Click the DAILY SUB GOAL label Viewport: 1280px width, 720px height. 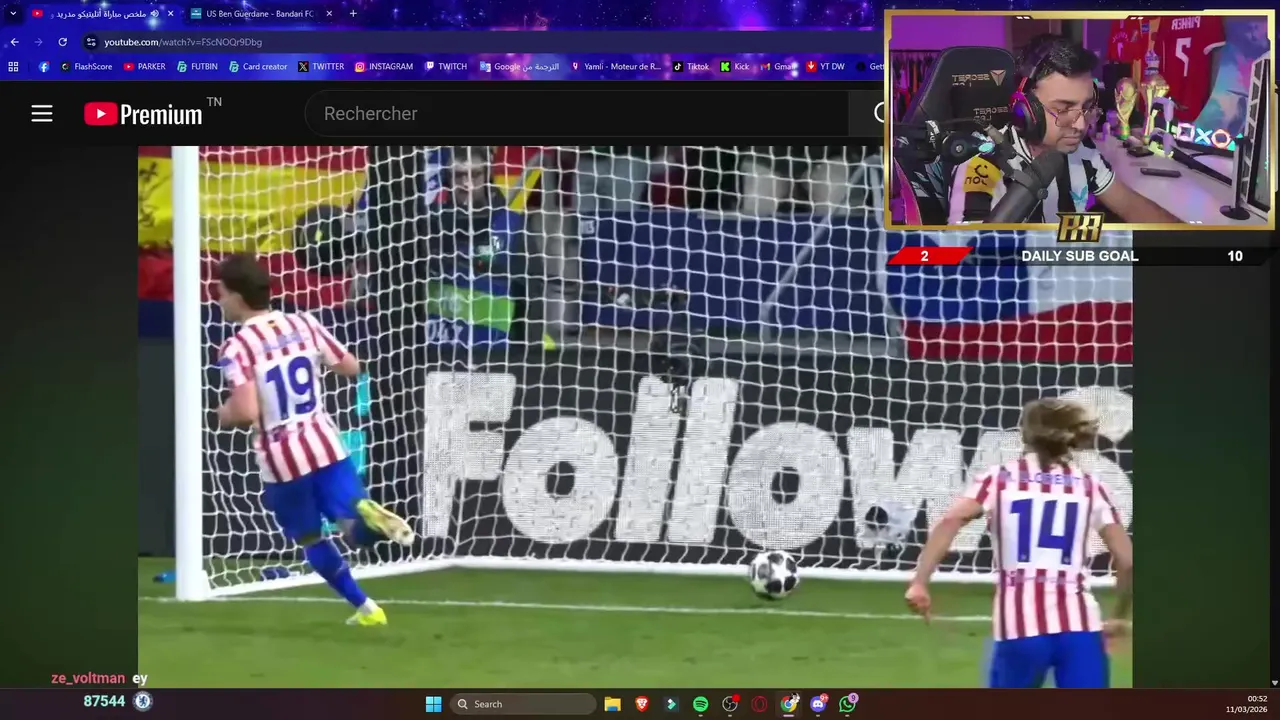(x=1079, y=256)
